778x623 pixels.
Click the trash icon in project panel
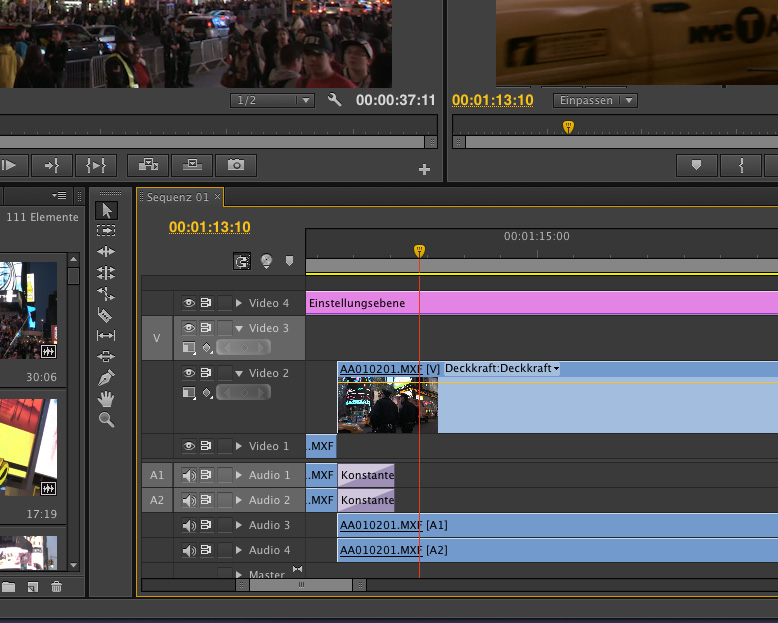[x=57, y=587]
